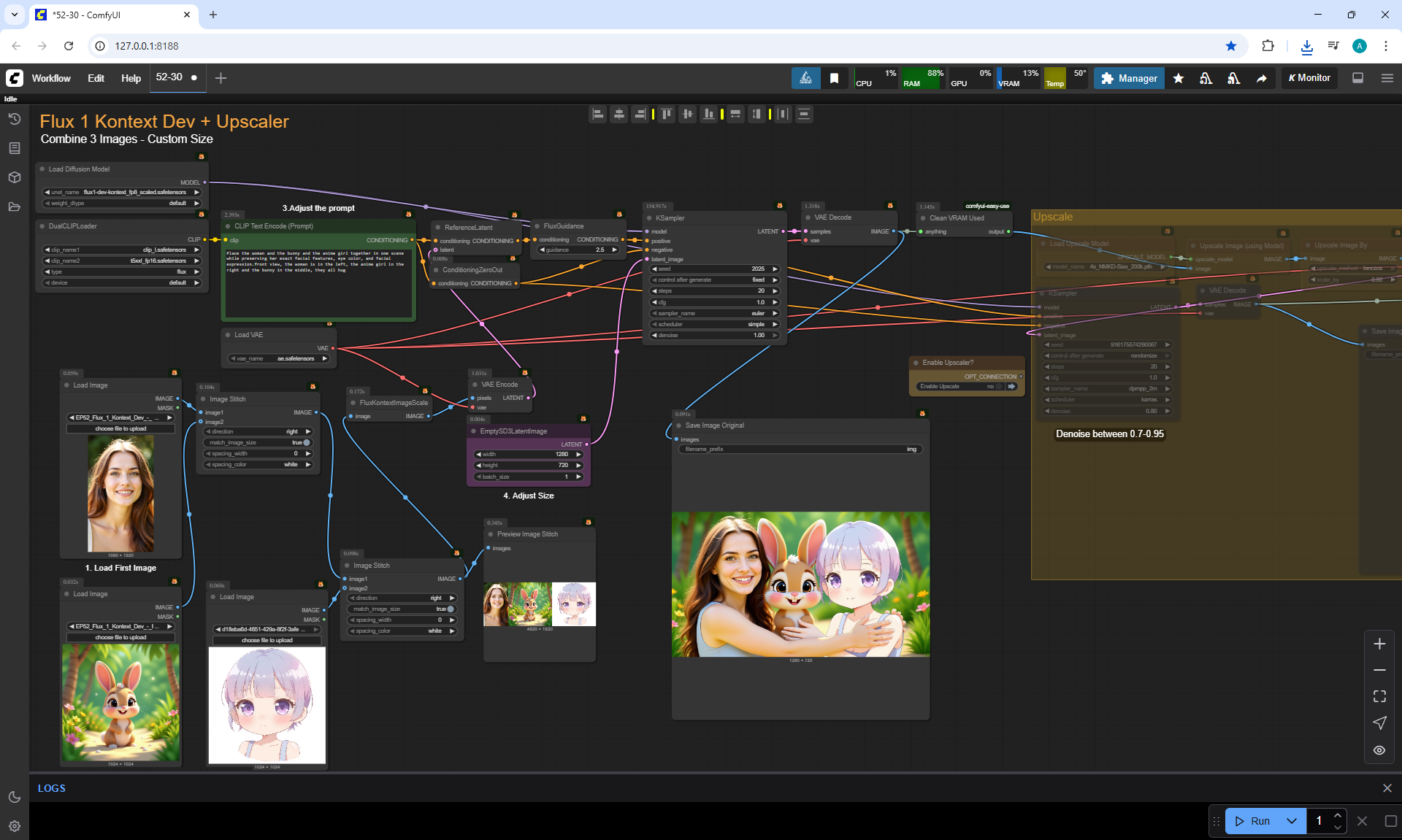Toggle Enable Upscale switch
The image size is (1402, 840).
(1000, 386)
